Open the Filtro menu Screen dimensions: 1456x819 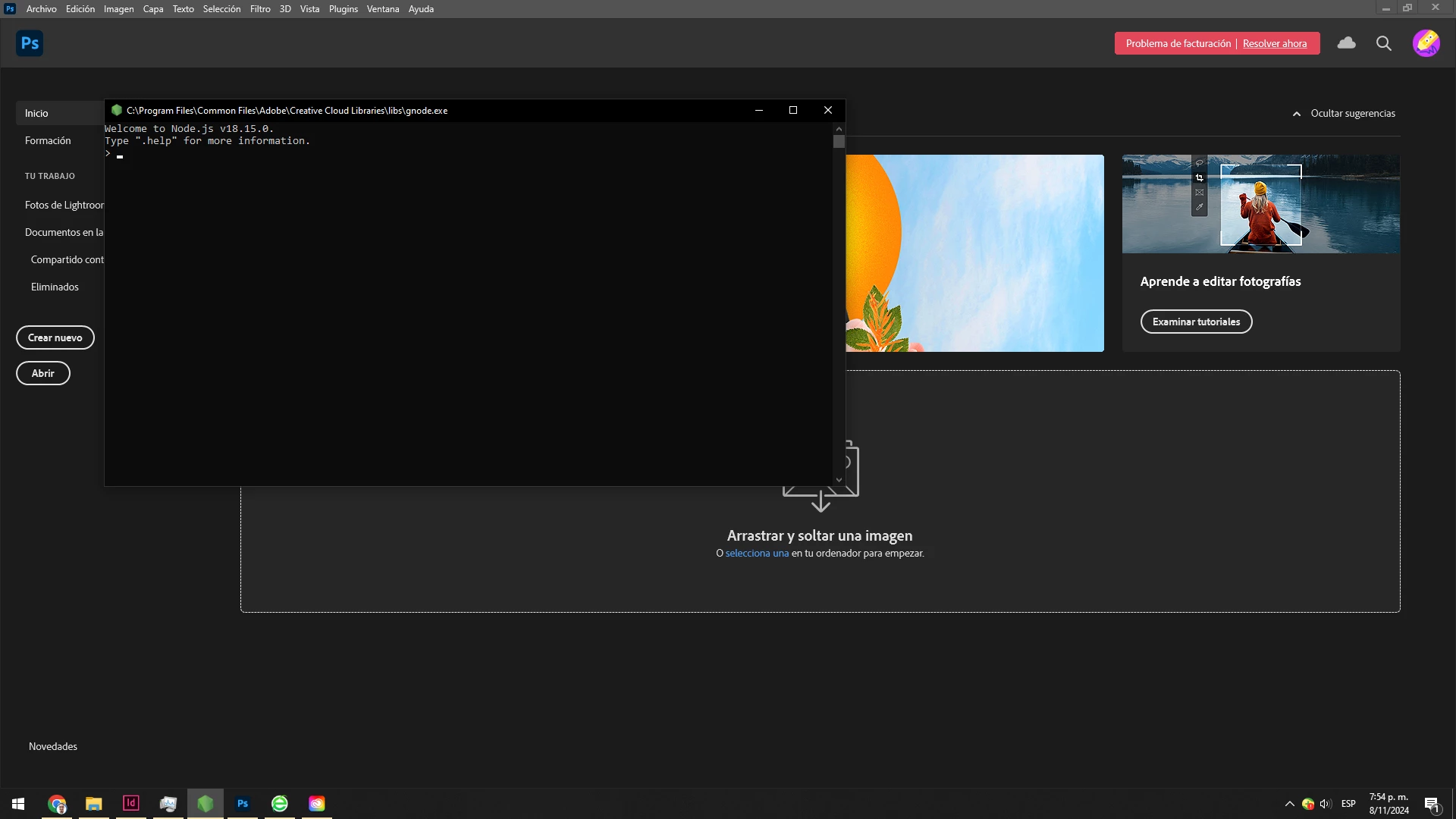[260, 9]
